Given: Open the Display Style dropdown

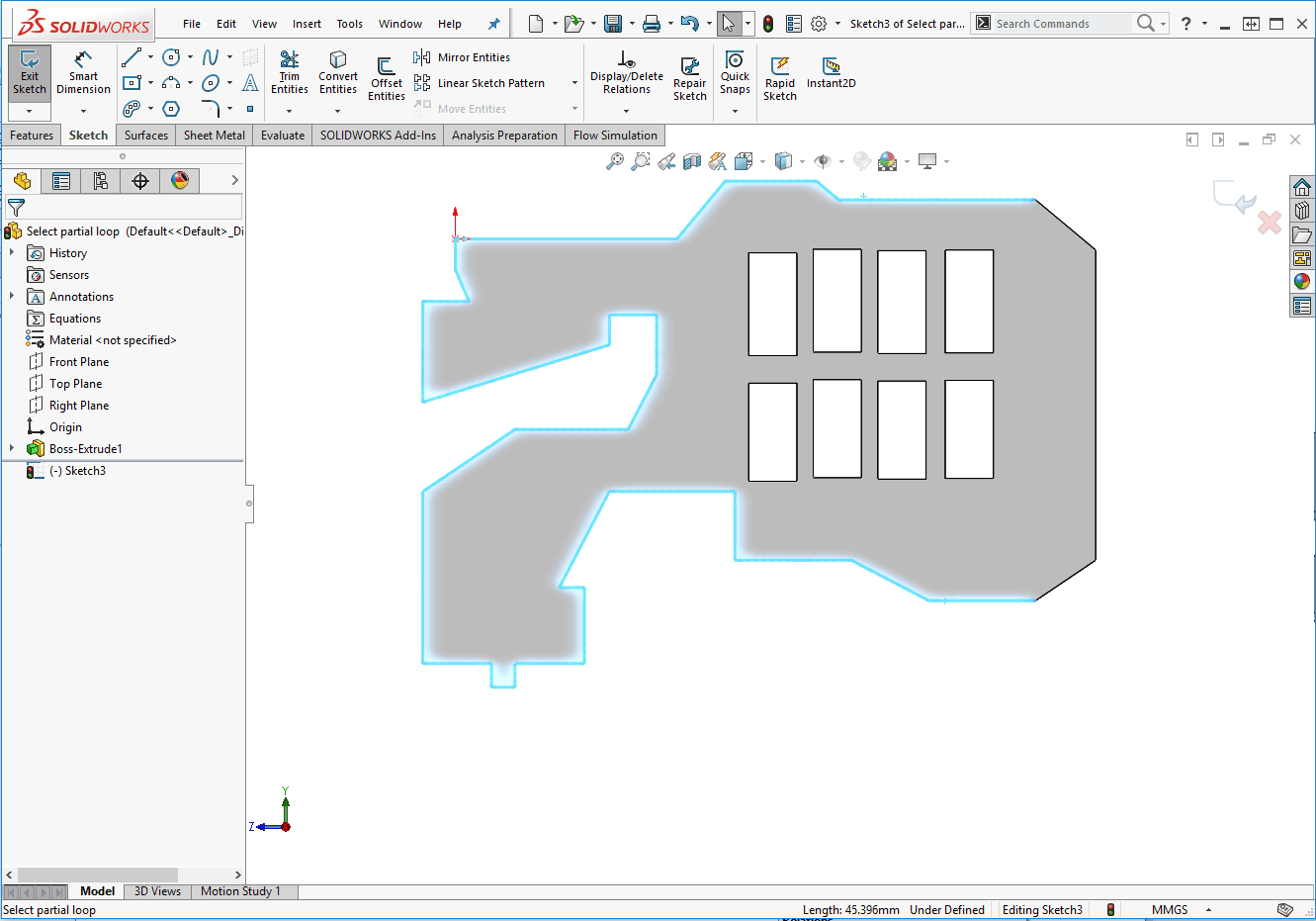Looking at the screenshot, I should tap(801, 160).
